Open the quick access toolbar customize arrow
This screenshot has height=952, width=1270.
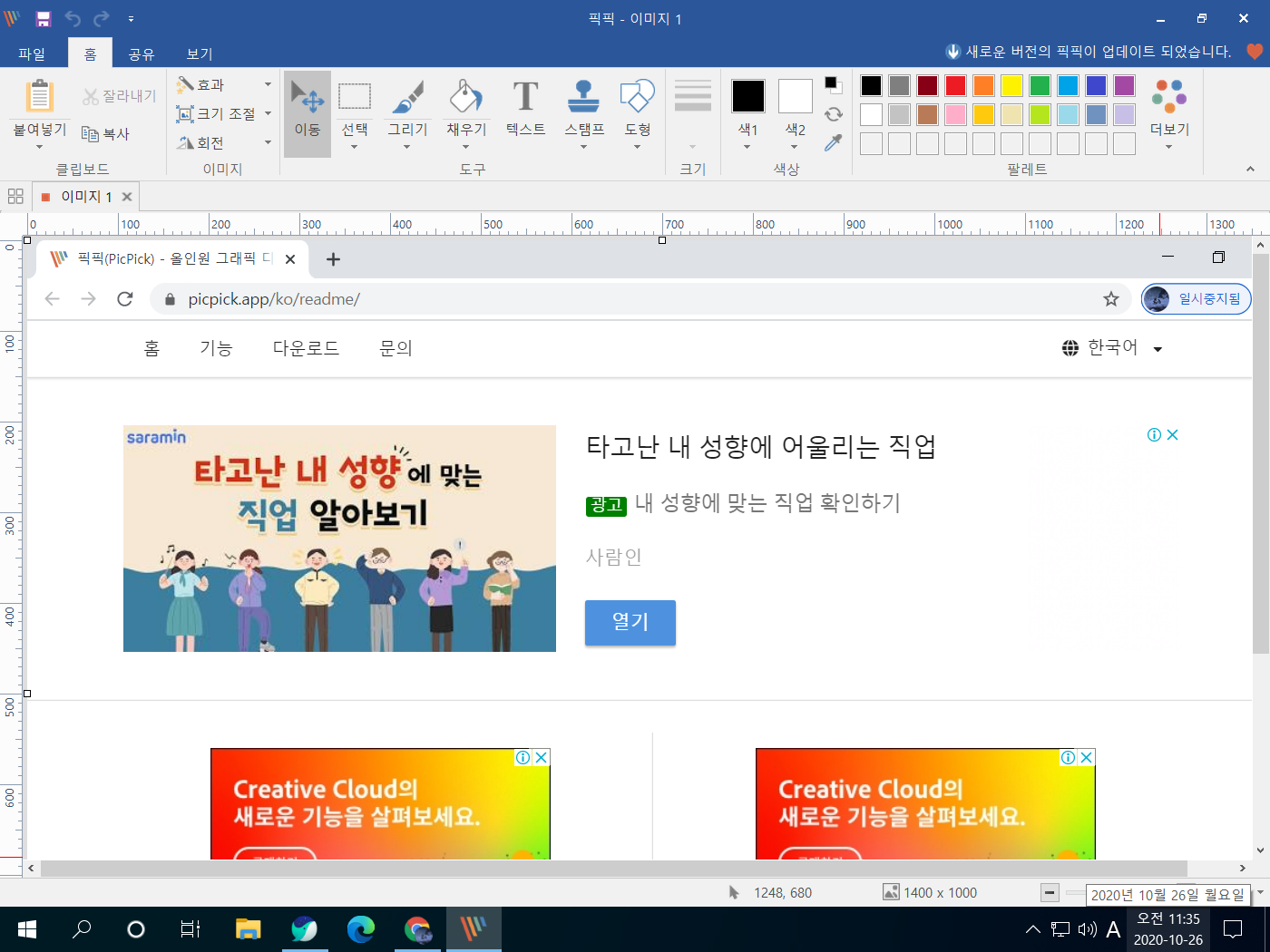tap(131, 19)
